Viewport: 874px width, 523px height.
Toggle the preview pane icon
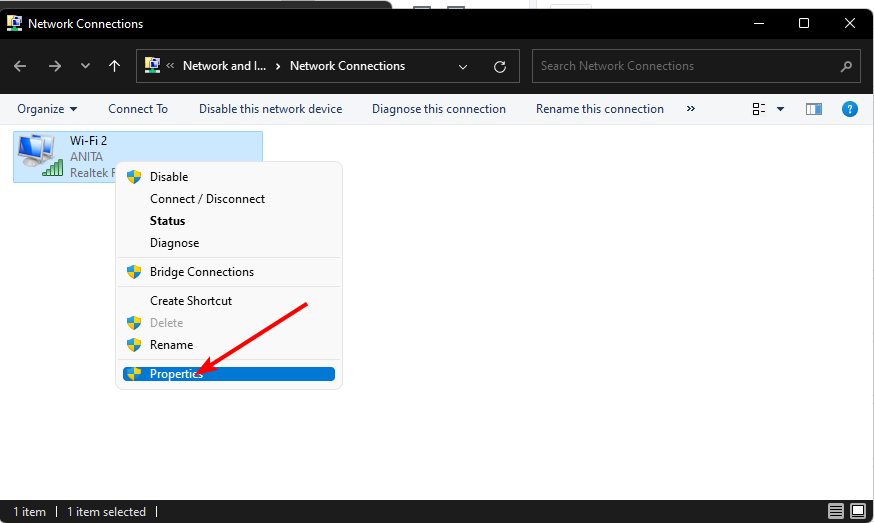(813, 109)
